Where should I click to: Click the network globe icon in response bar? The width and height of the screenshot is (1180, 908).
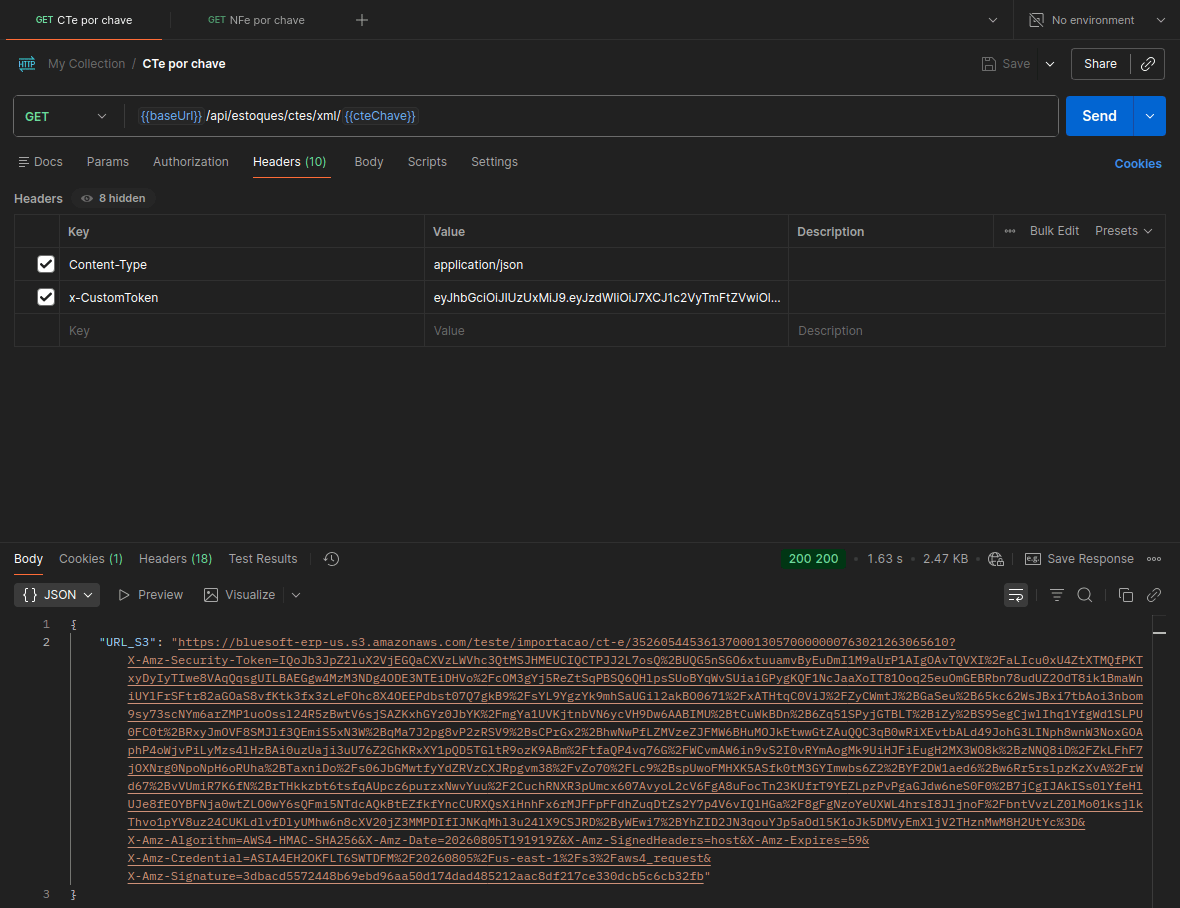tap(996, 559)
